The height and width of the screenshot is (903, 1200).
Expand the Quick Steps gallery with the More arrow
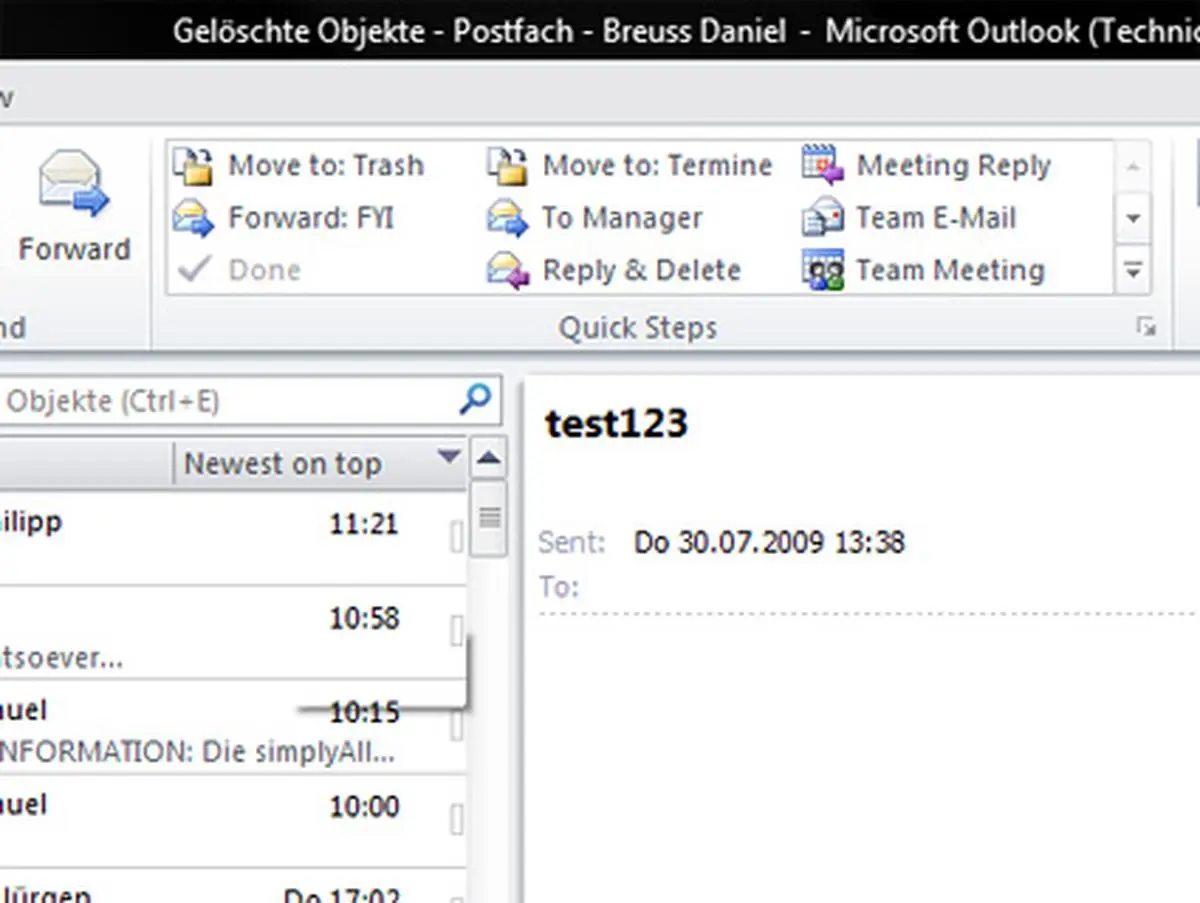(1132, 270)
